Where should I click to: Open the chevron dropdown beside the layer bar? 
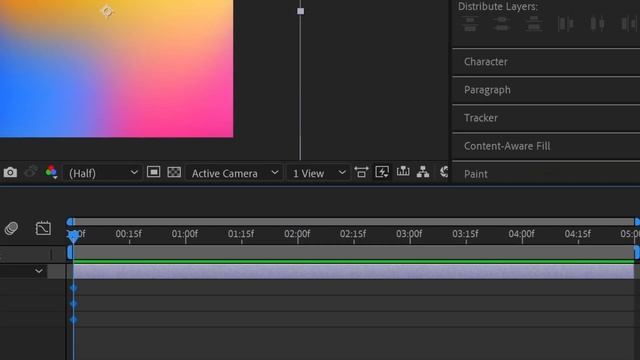pos(39,271)
